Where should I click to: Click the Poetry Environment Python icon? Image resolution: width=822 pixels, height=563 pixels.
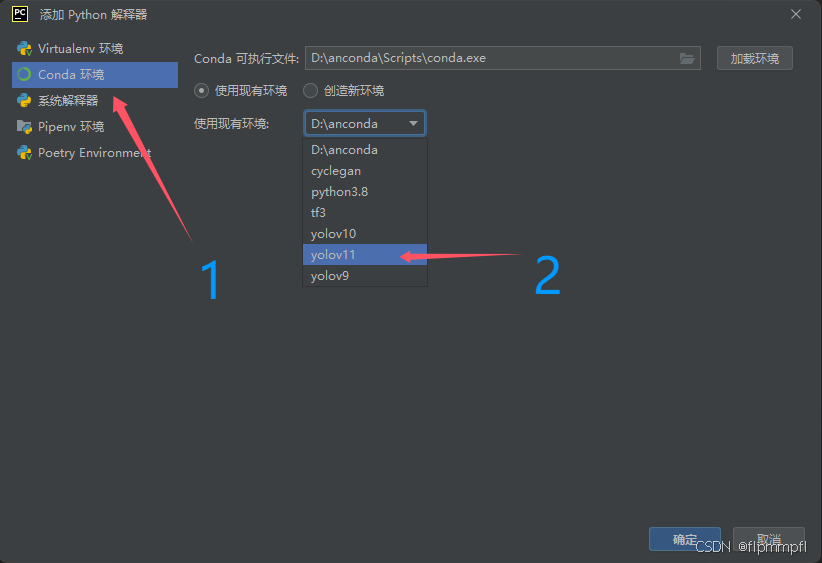click(x=24, y=153)
